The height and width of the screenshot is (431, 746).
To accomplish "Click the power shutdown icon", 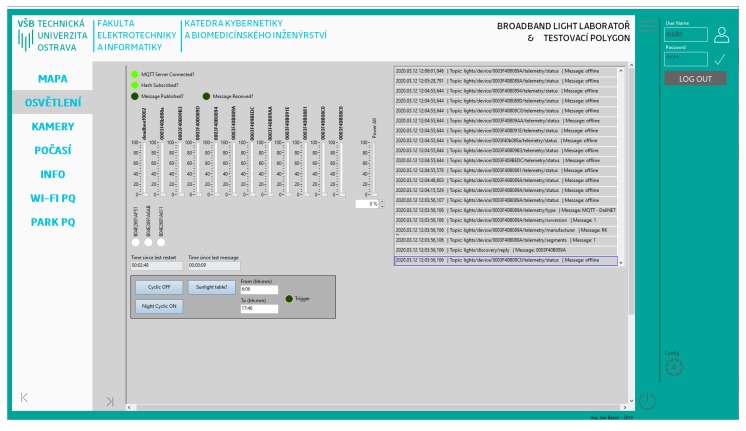I will (648, 400).
